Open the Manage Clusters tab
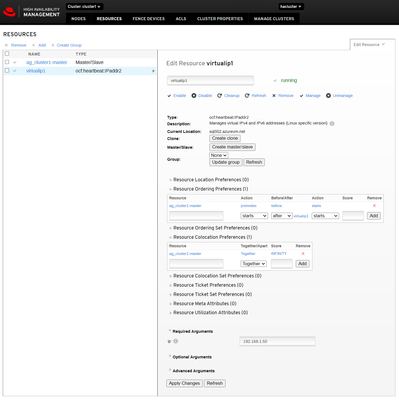This screenshot has width=399, height=400. point(274,19)
